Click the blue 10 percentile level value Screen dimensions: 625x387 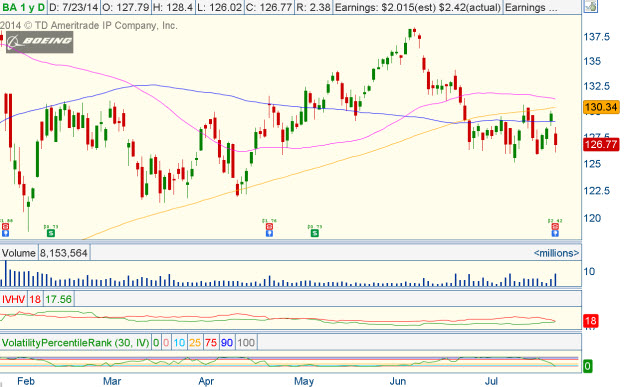tap(179, 343)
